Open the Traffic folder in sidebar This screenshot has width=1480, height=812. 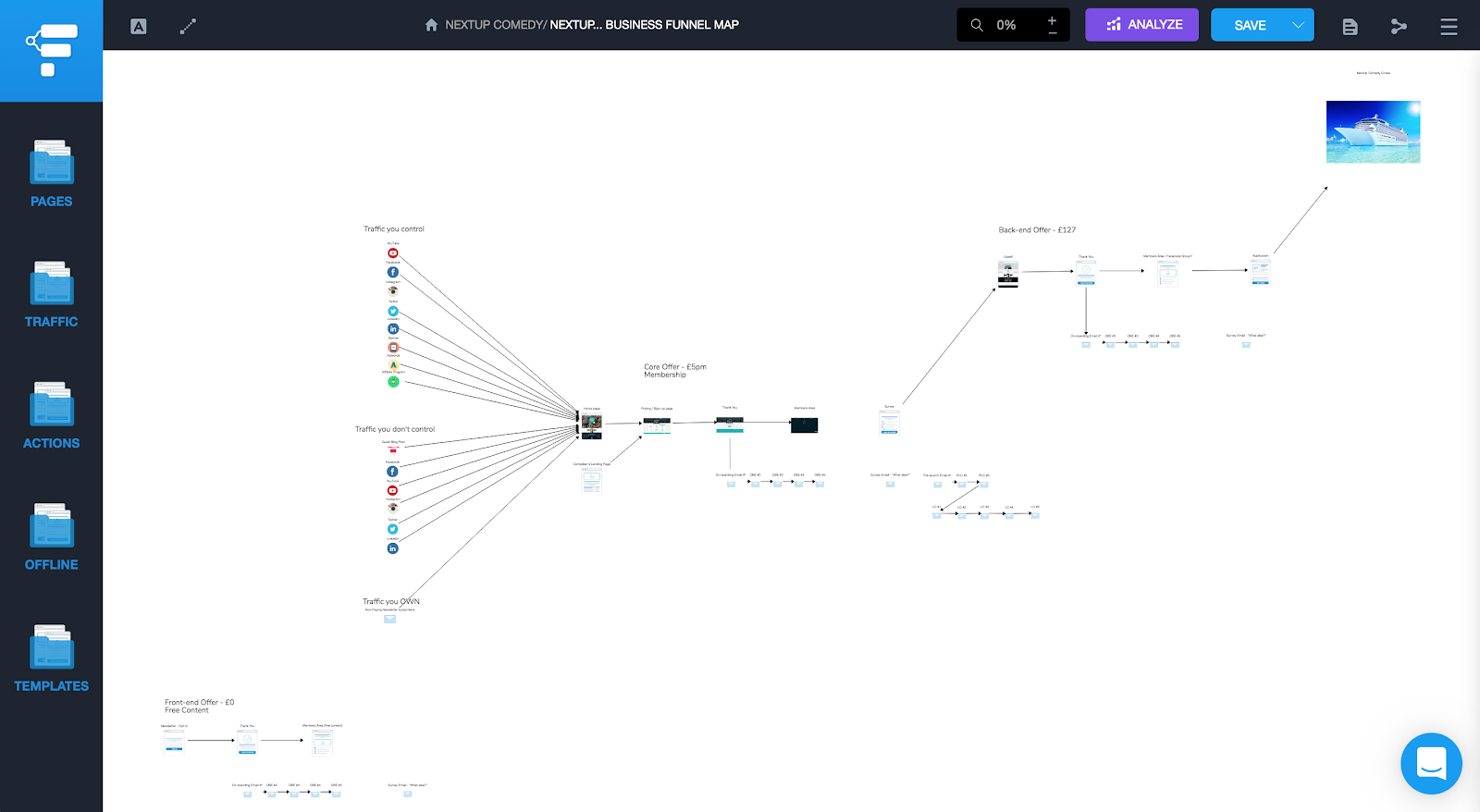[x=51, y=294]
